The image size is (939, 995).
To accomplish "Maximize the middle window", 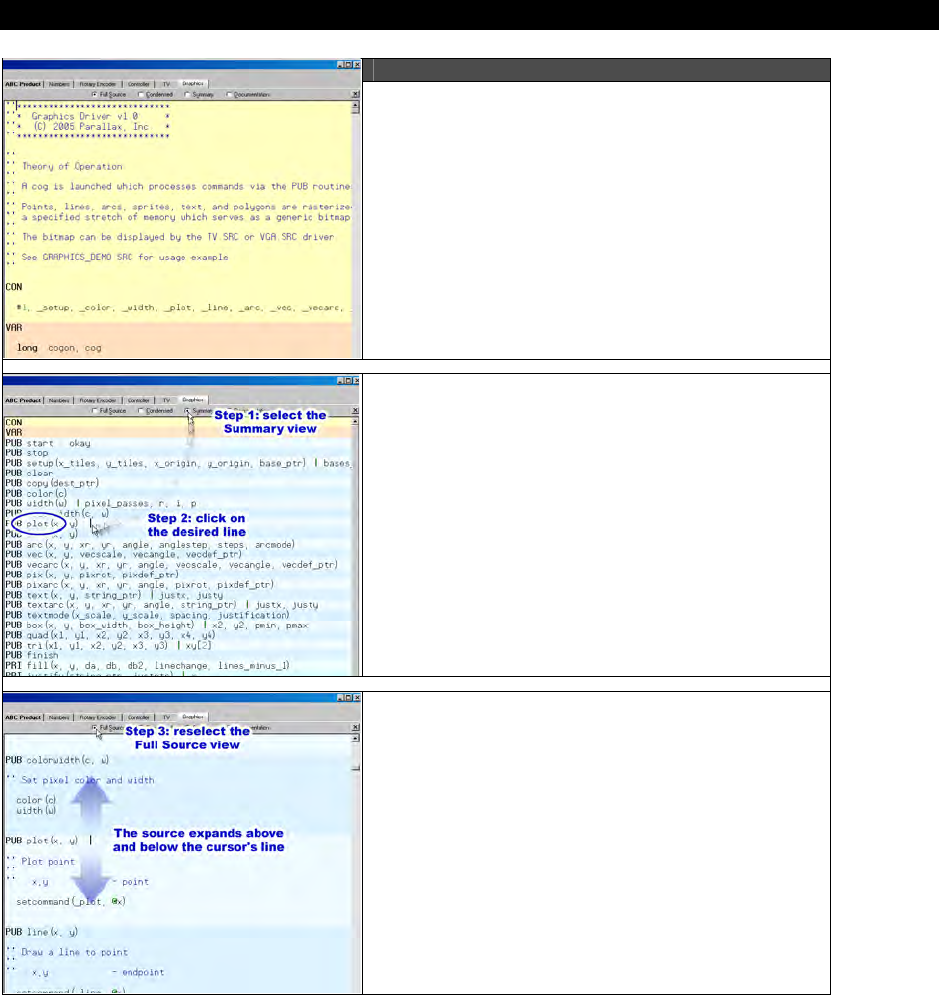I will (x=348, y=381).
